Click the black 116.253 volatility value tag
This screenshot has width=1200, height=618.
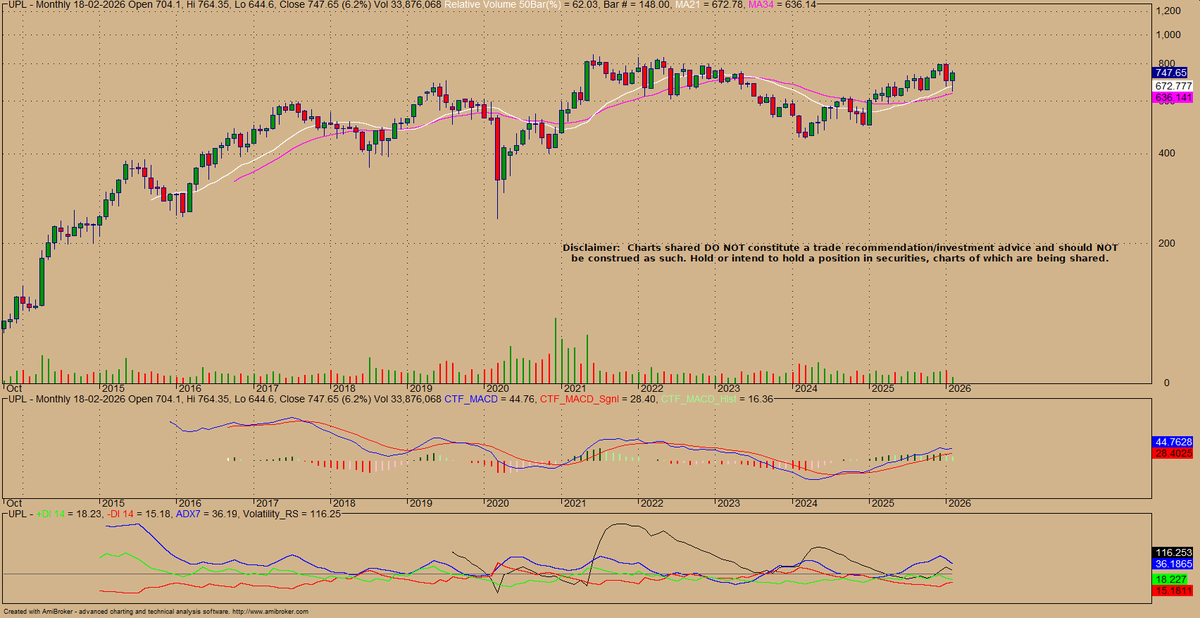point(1171,552)
